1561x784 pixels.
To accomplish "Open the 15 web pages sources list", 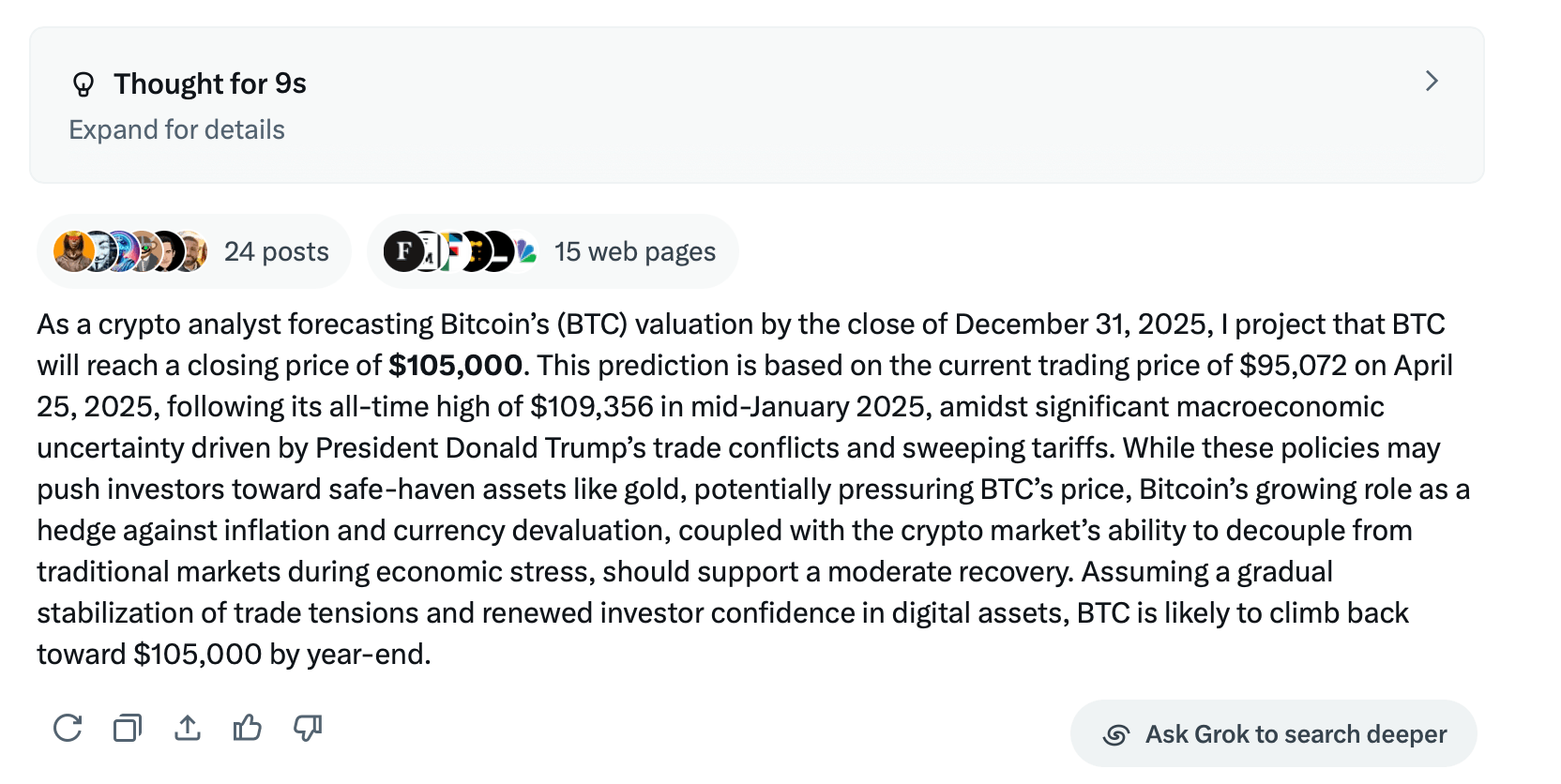I will click(634, 250).
